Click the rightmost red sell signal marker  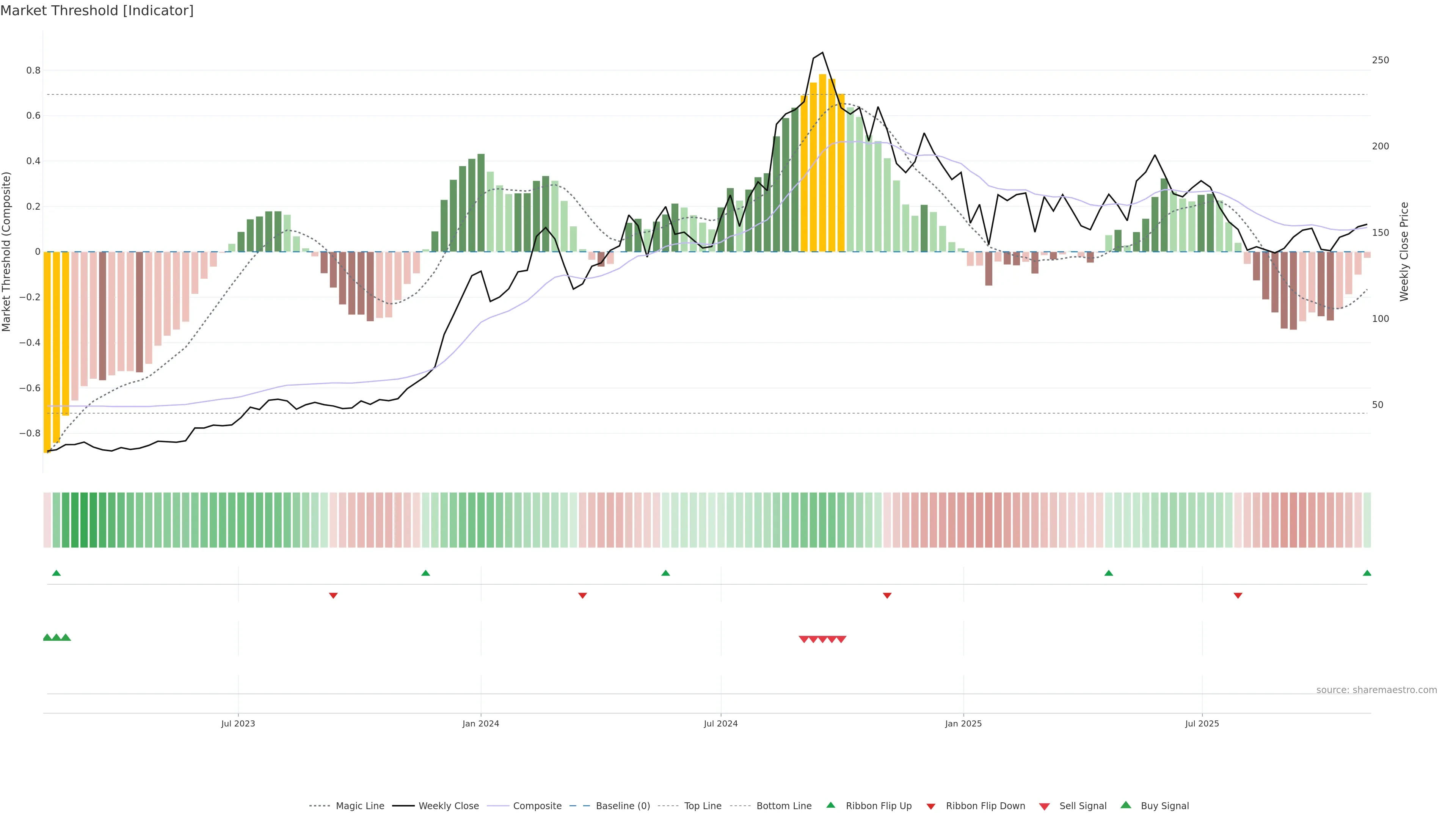pos(841,639)
